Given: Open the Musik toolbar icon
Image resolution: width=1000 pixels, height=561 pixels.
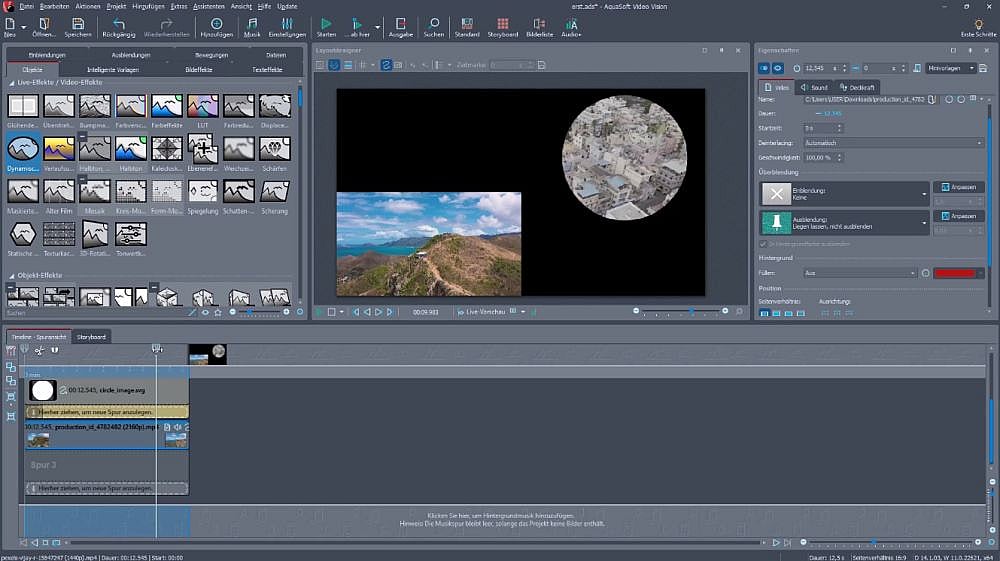Looking at the screenshot, I should 252,24.
